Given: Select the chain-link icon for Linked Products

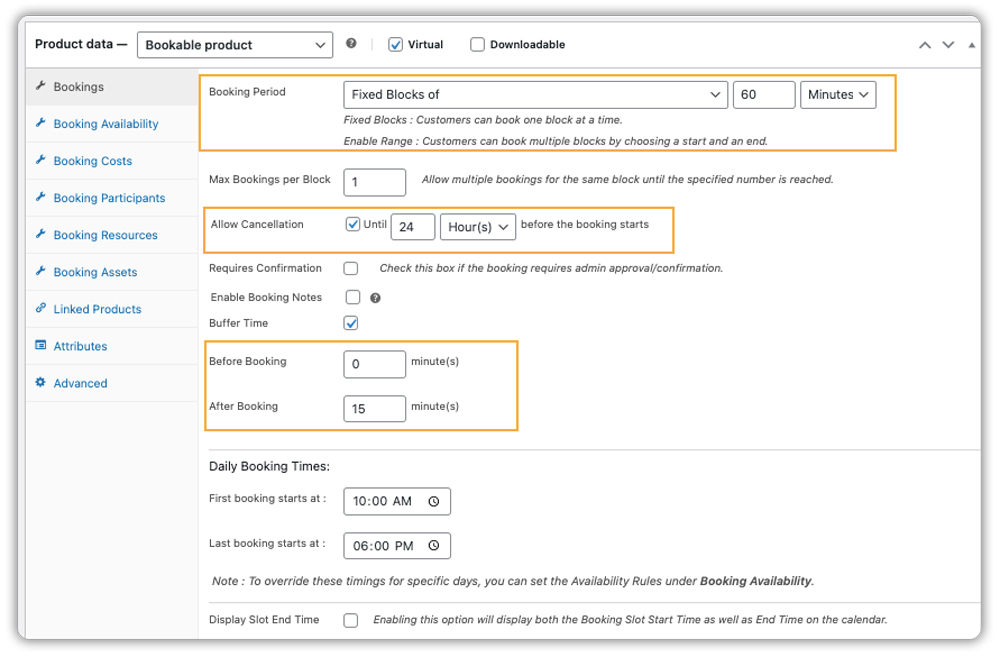Looking at the screenshot, I should pyautogui.click(x=41, y=309).
